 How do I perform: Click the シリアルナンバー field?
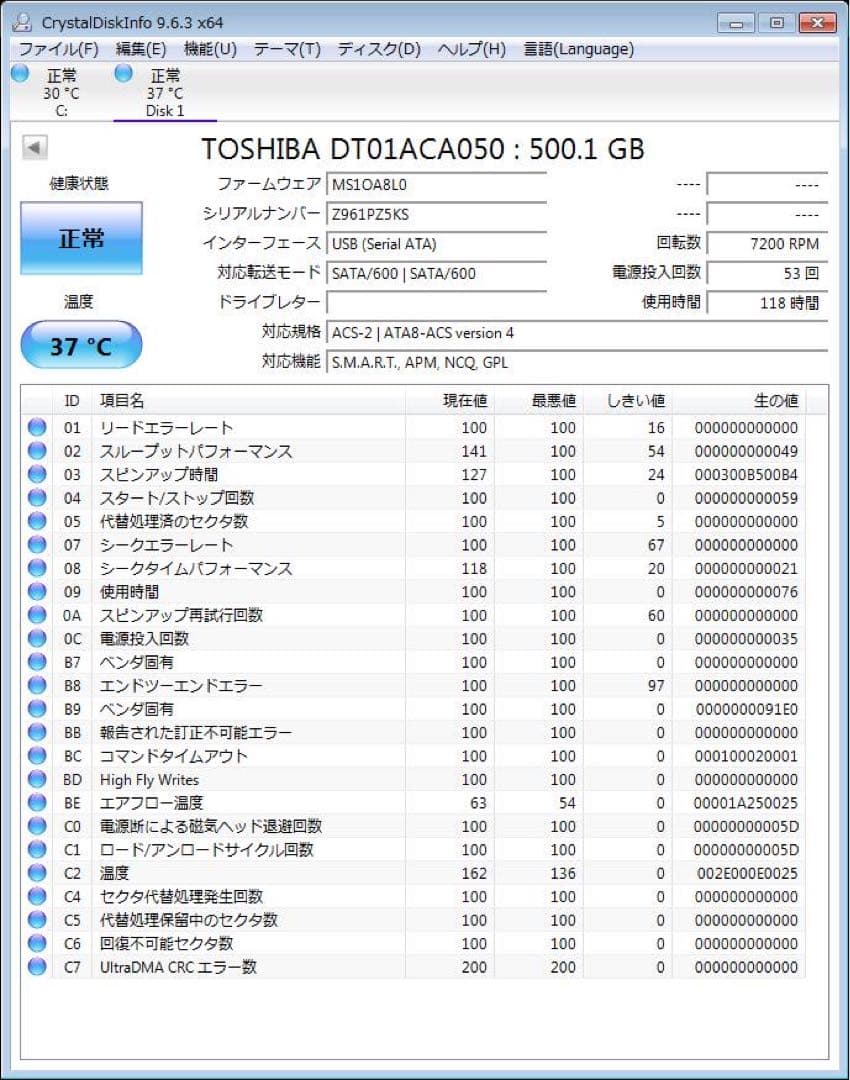[437, 214]
